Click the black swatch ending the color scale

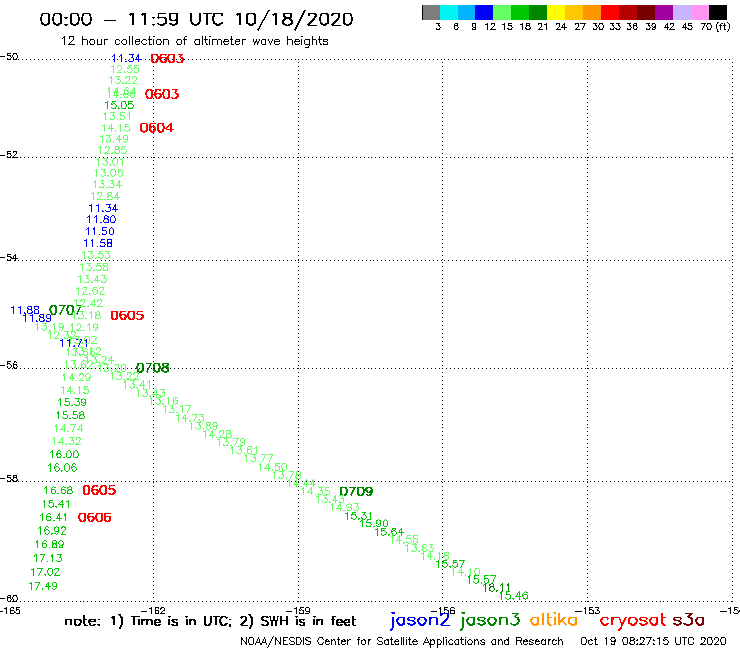point(718,12)
